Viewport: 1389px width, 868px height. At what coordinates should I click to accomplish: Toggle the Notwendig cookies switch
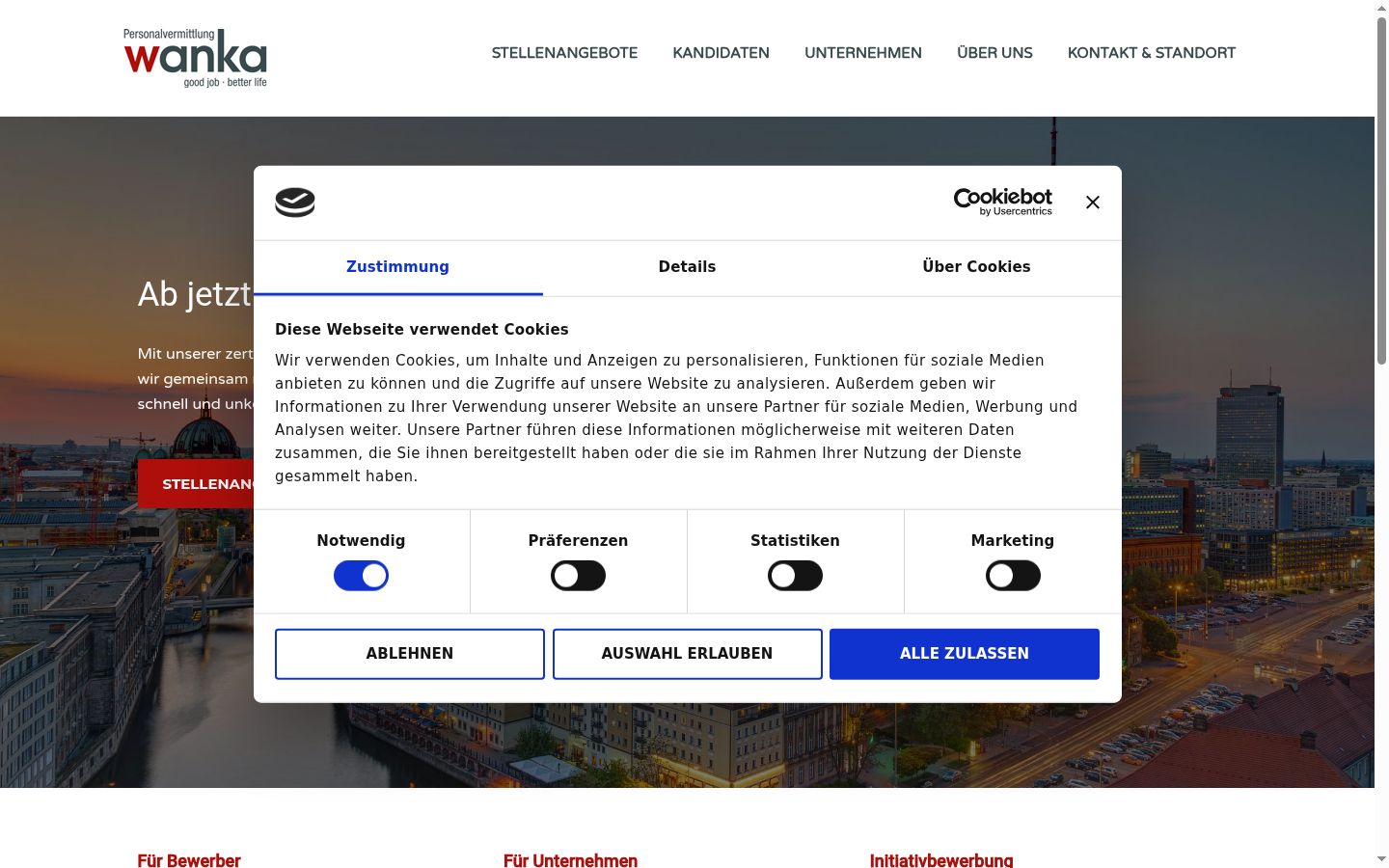pos(361,576)
